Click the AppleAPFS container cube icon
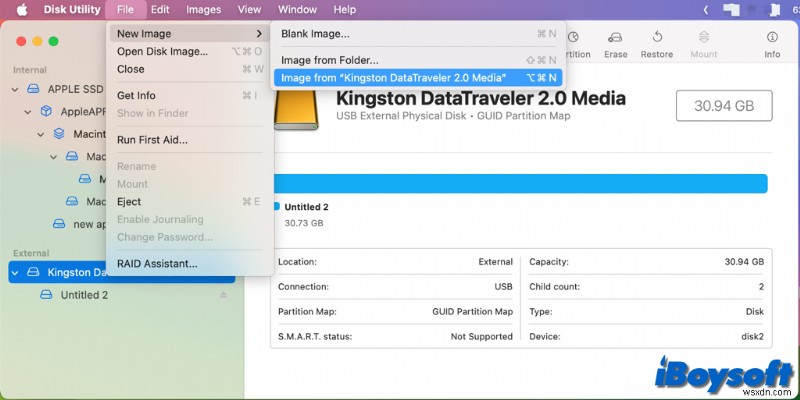Image resolution: width=800 pixels, height=400 pixels. (46, 111)
